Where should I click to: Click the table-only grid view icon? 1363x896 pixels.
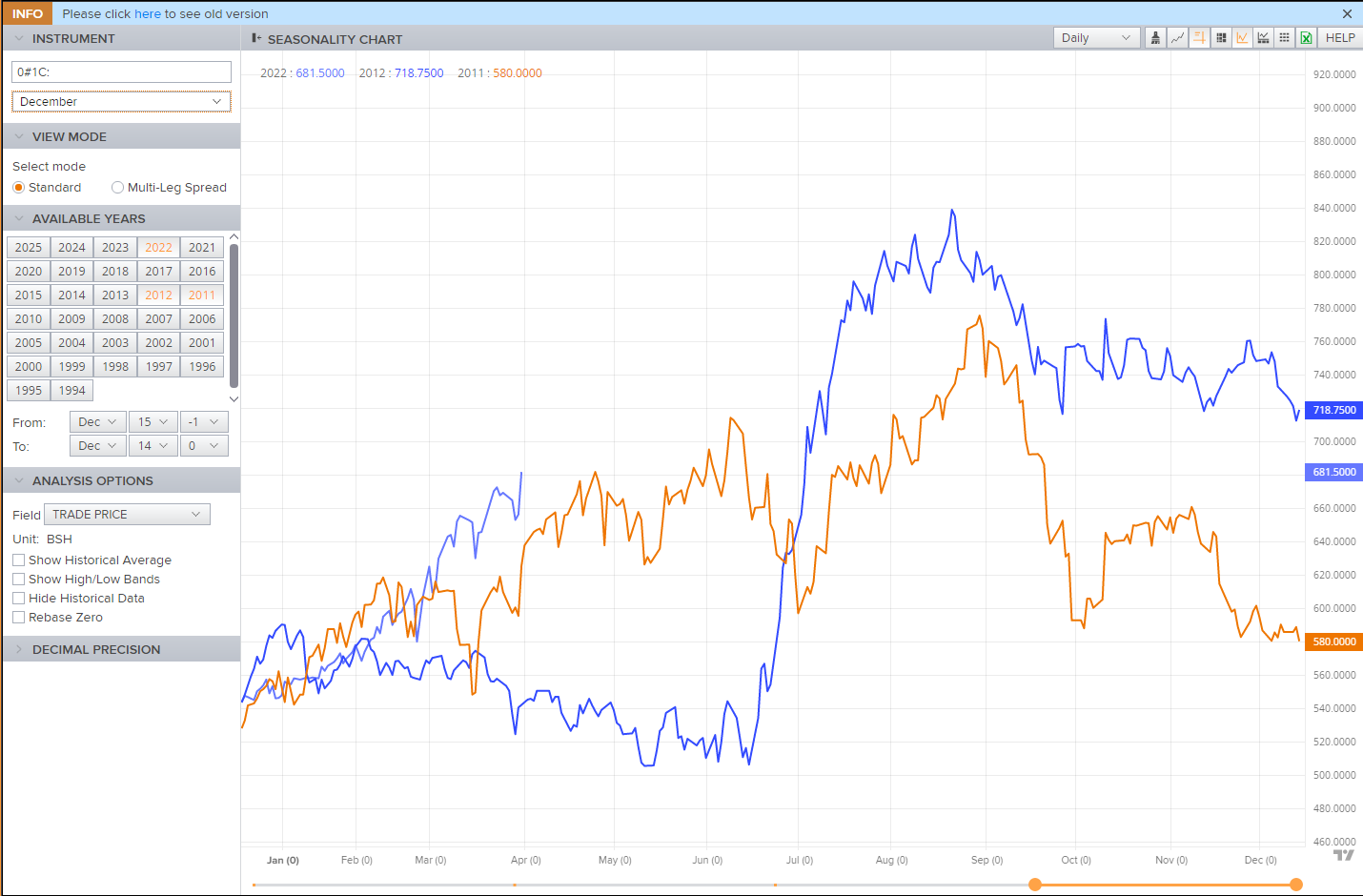click(x=1284, y=38)
